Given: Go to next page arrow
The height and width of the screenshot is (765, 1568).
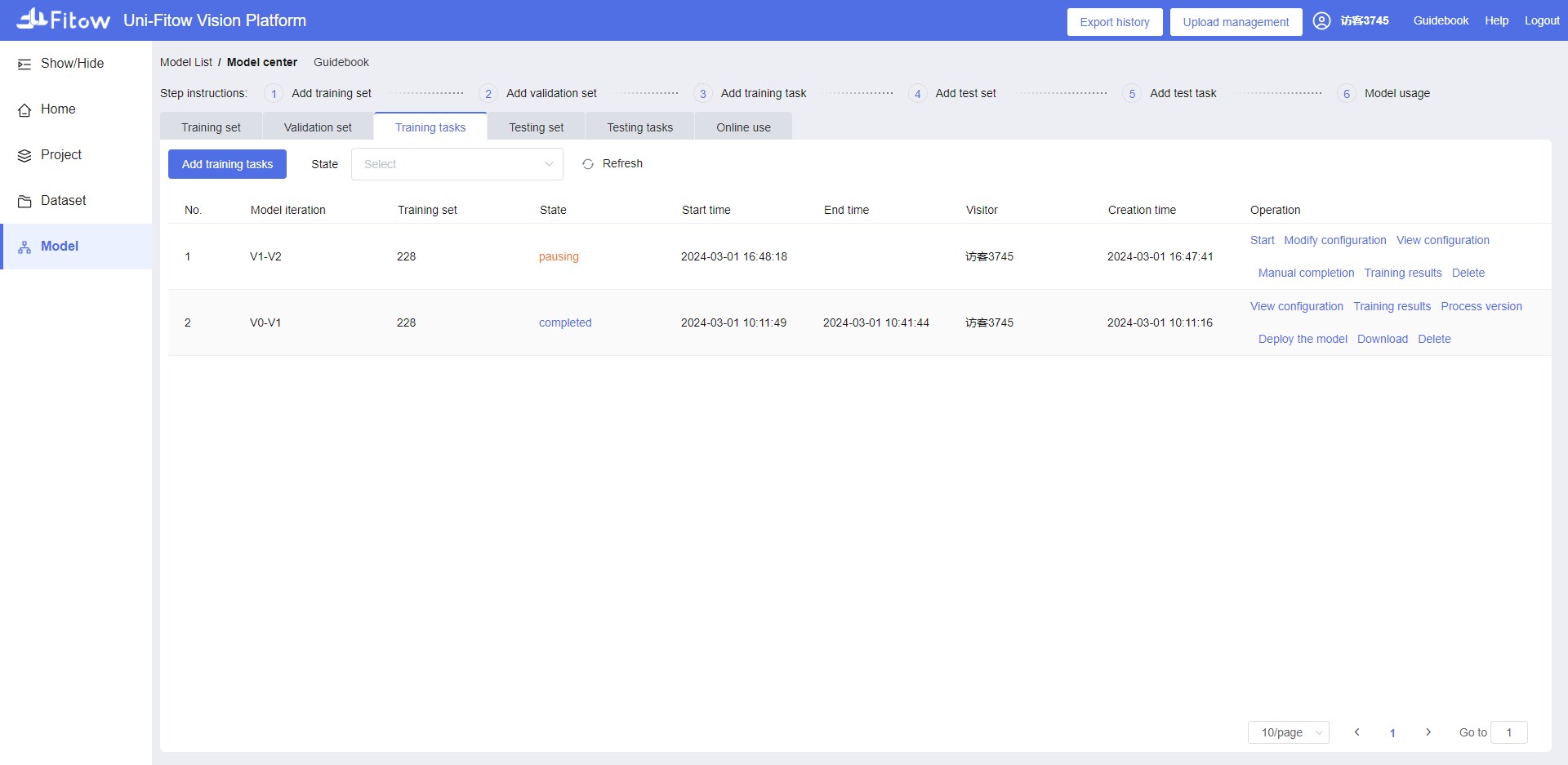Looking at the screenshot, I should click(1428, 732).
